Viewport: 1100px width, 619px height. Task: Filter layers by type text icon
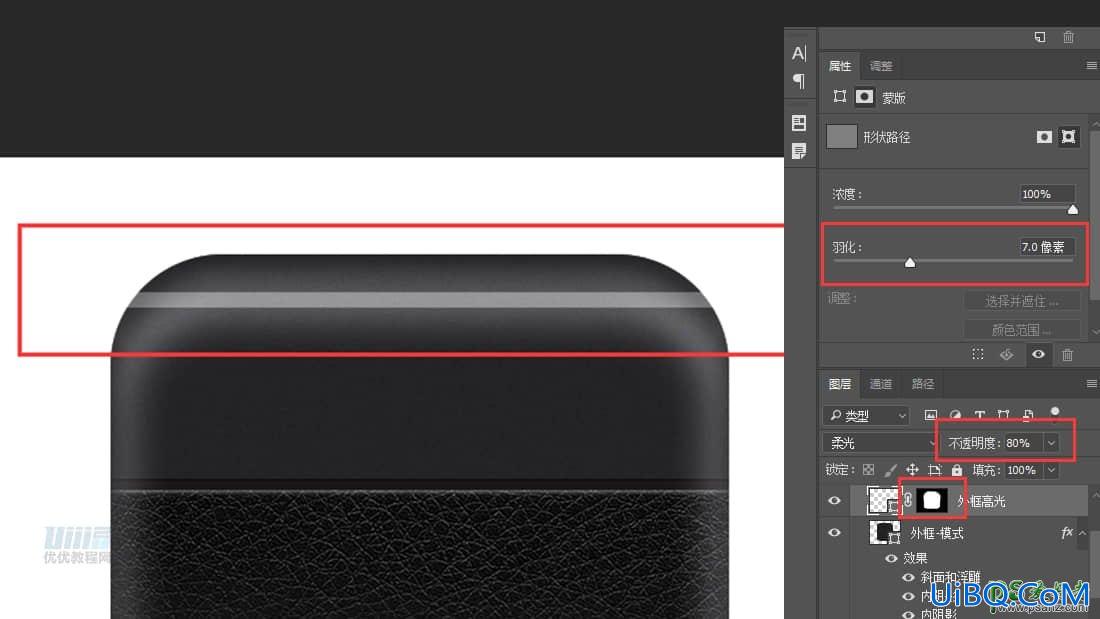(979, 415)
